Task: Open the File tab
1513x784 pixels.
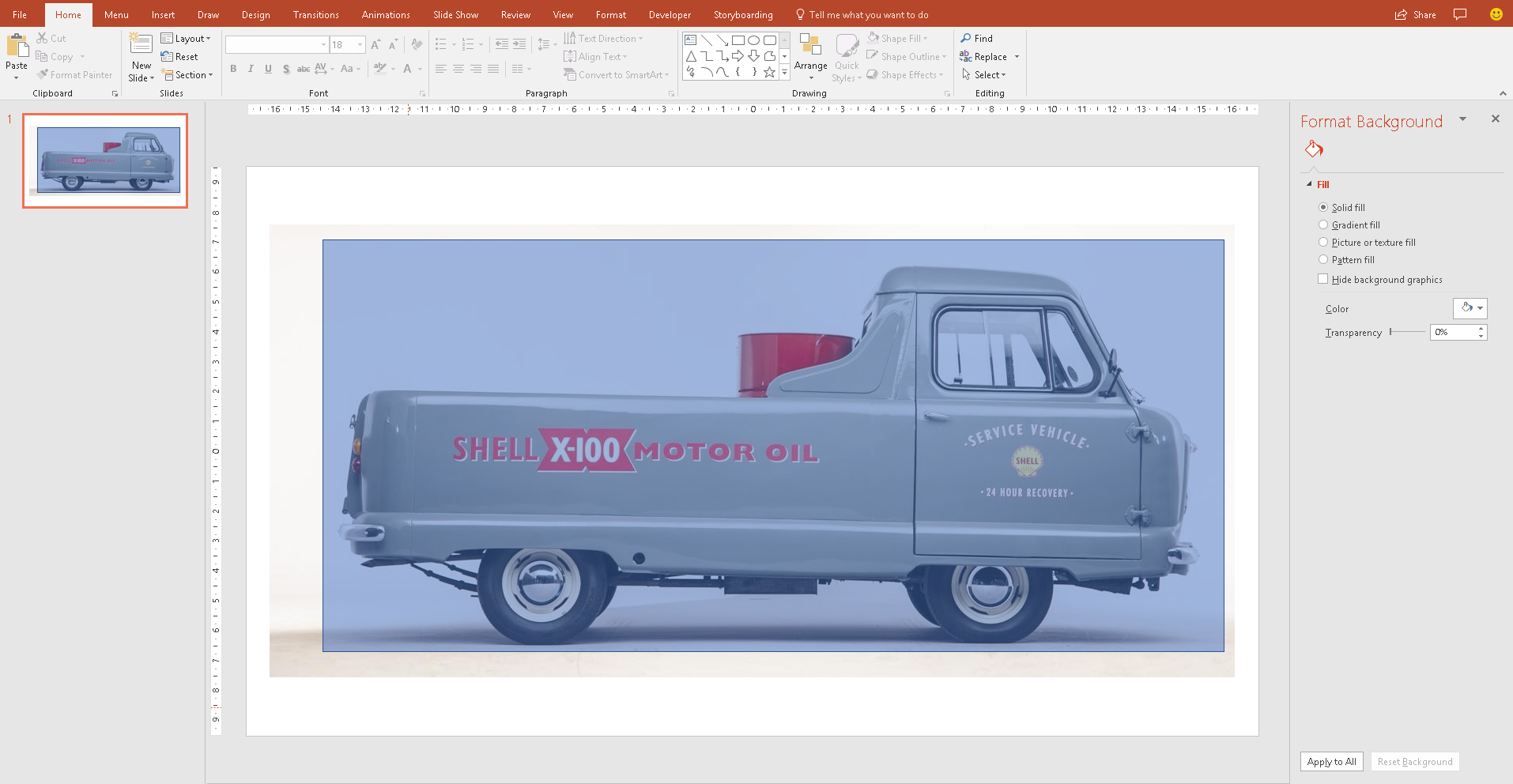Action: tap(20, 14)
